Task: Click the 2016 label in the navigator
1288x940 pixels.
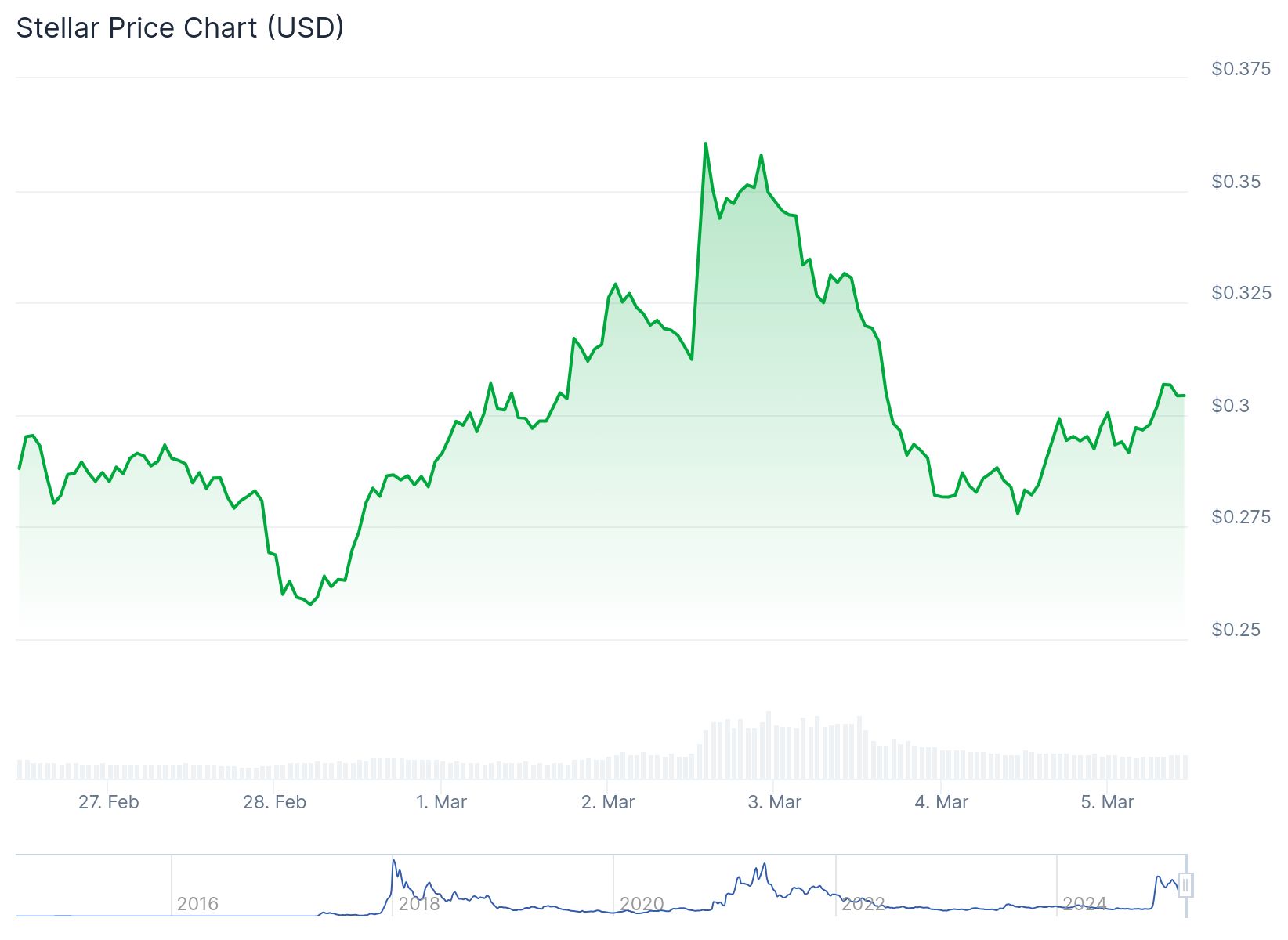Action: 197,904
